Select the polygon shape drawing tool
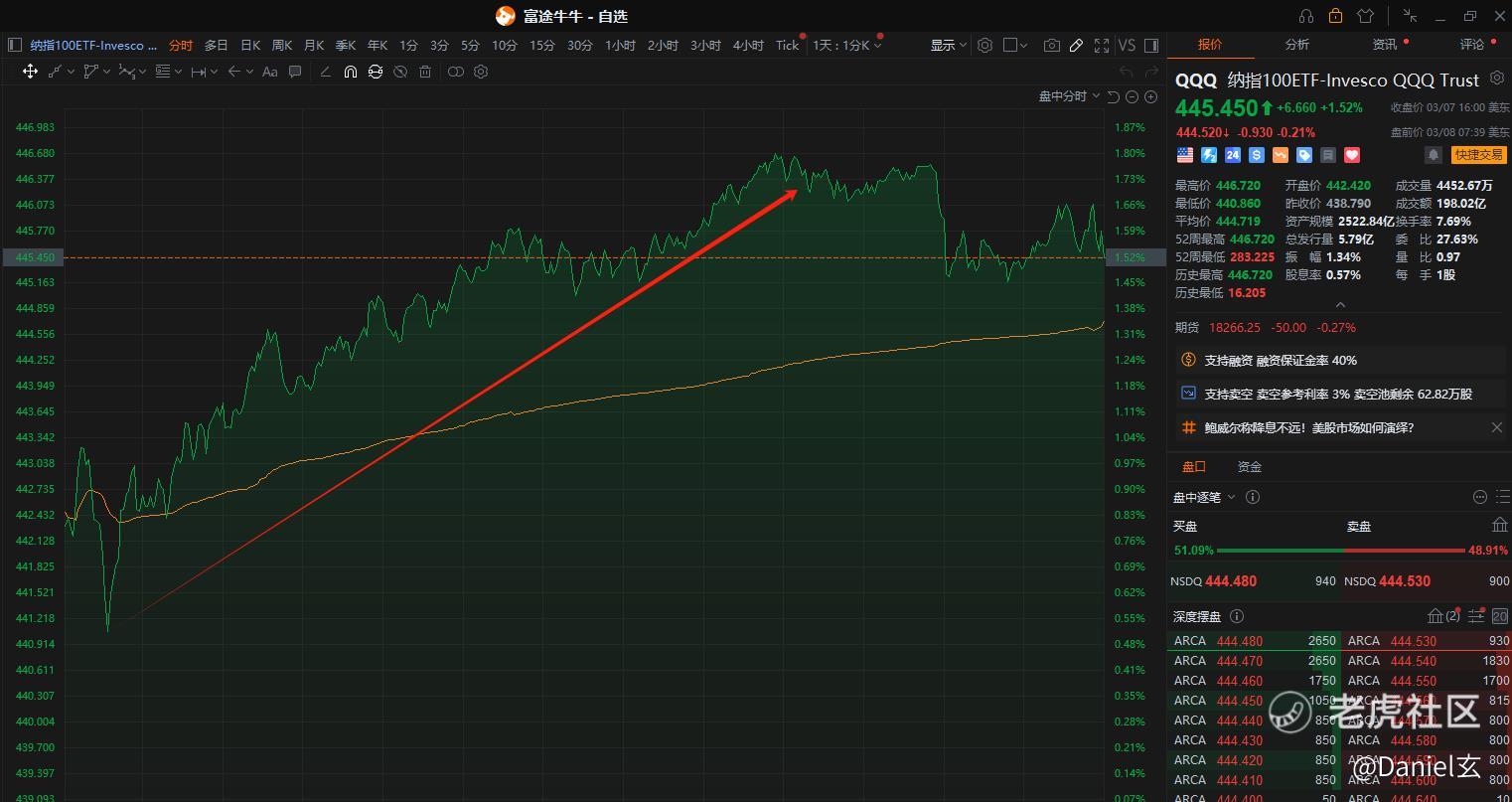 (x=90, y=72)
